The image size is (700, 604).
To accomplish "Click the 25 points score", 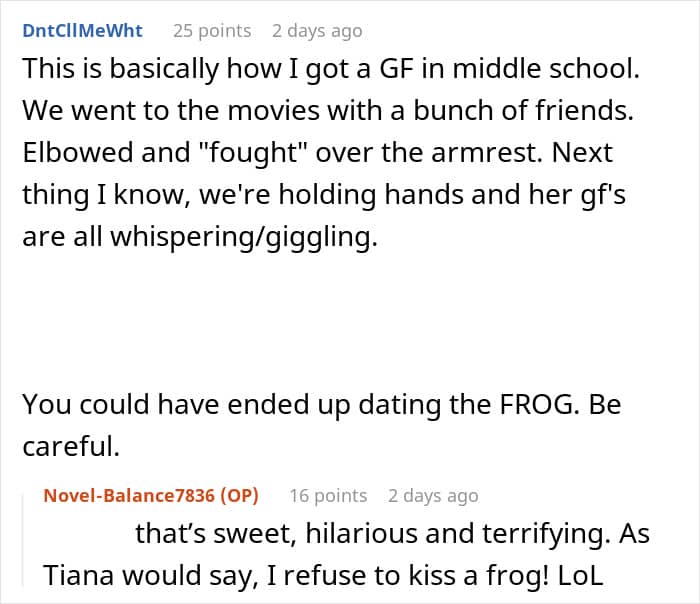I will (212, 30).
